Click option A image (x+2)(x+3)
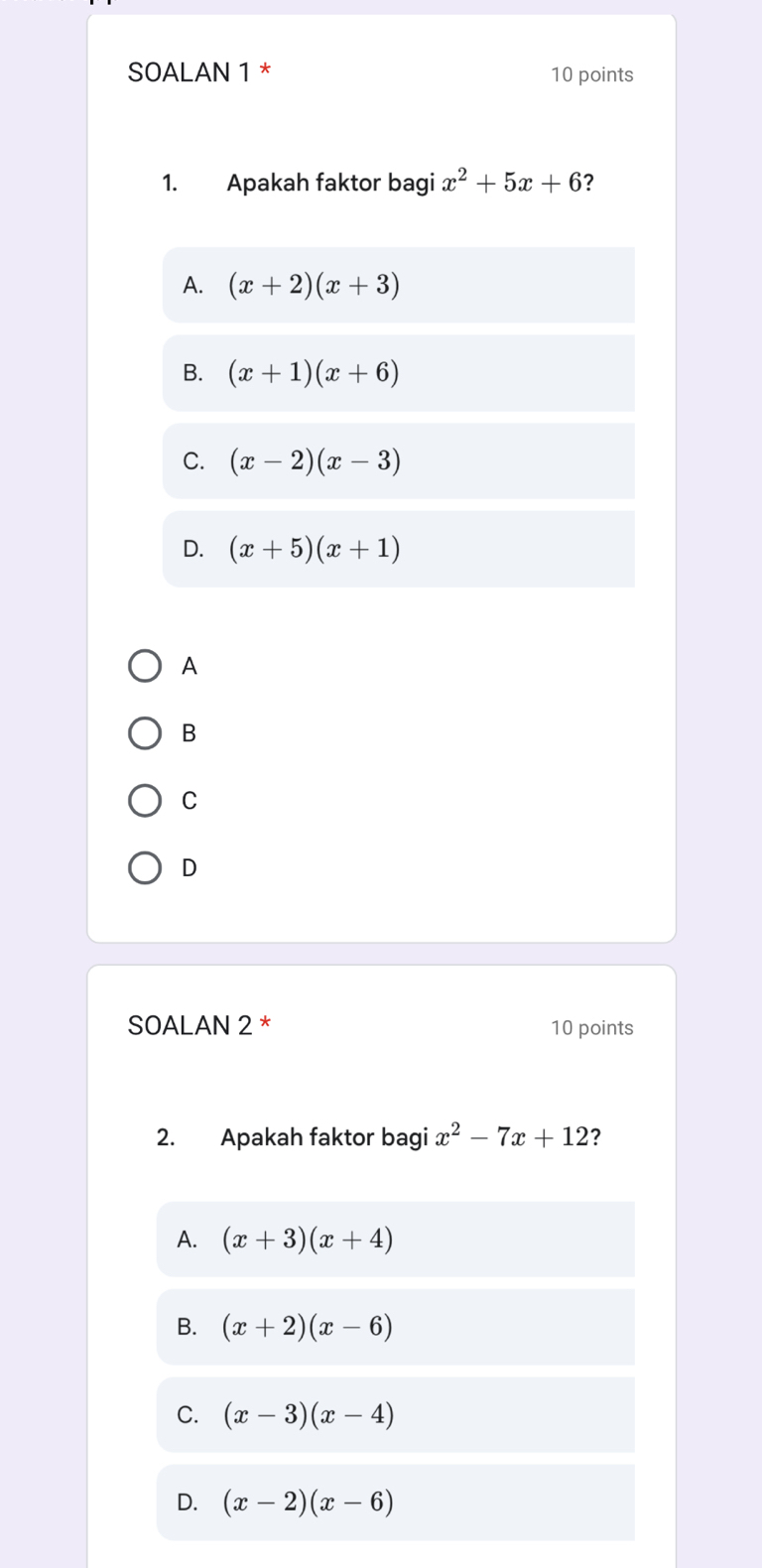Image resolution: width=762 pixels, height=1568 pixels. [397, 285]
